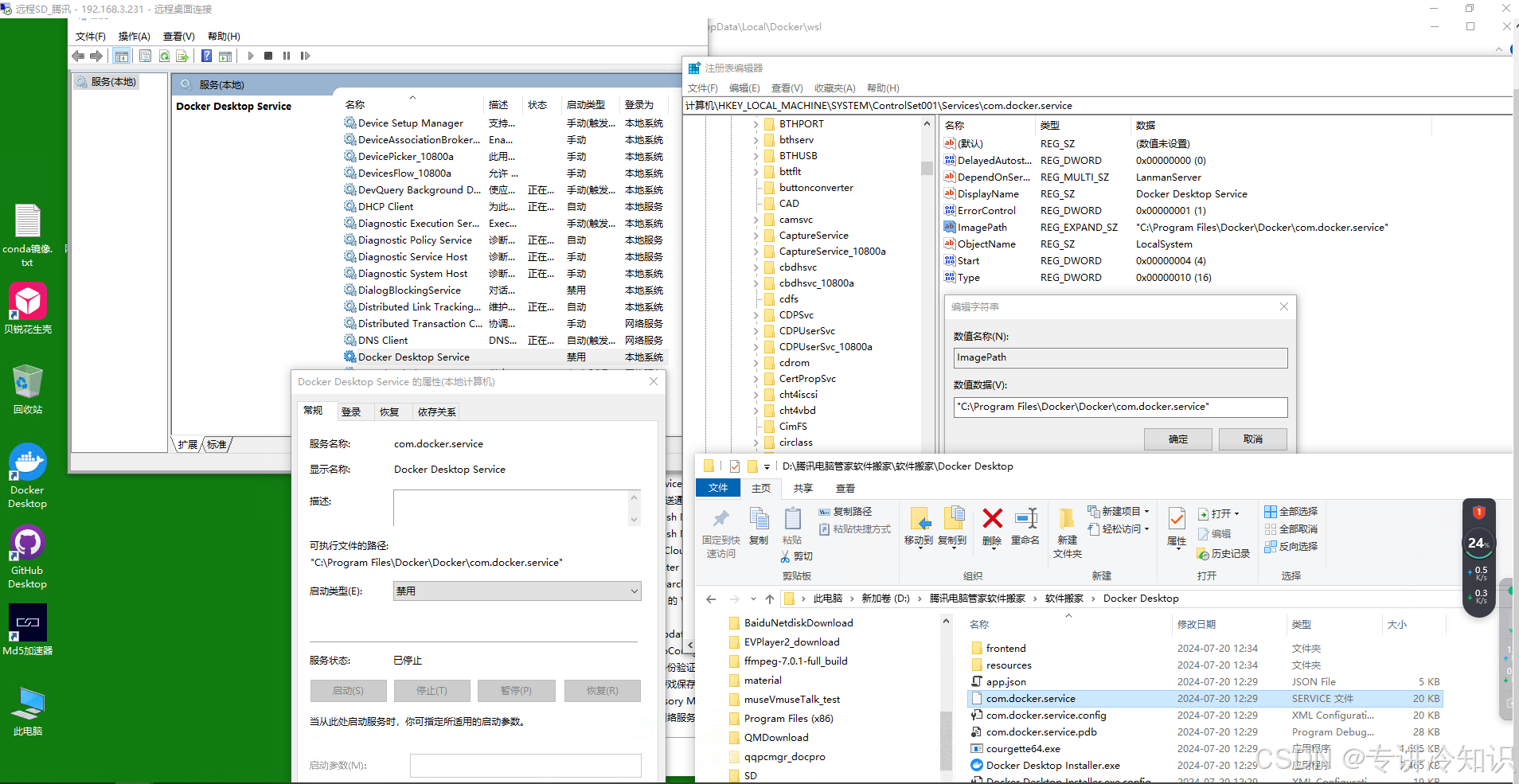Expand the BTHPORT registry key

[x=756, y=124]
